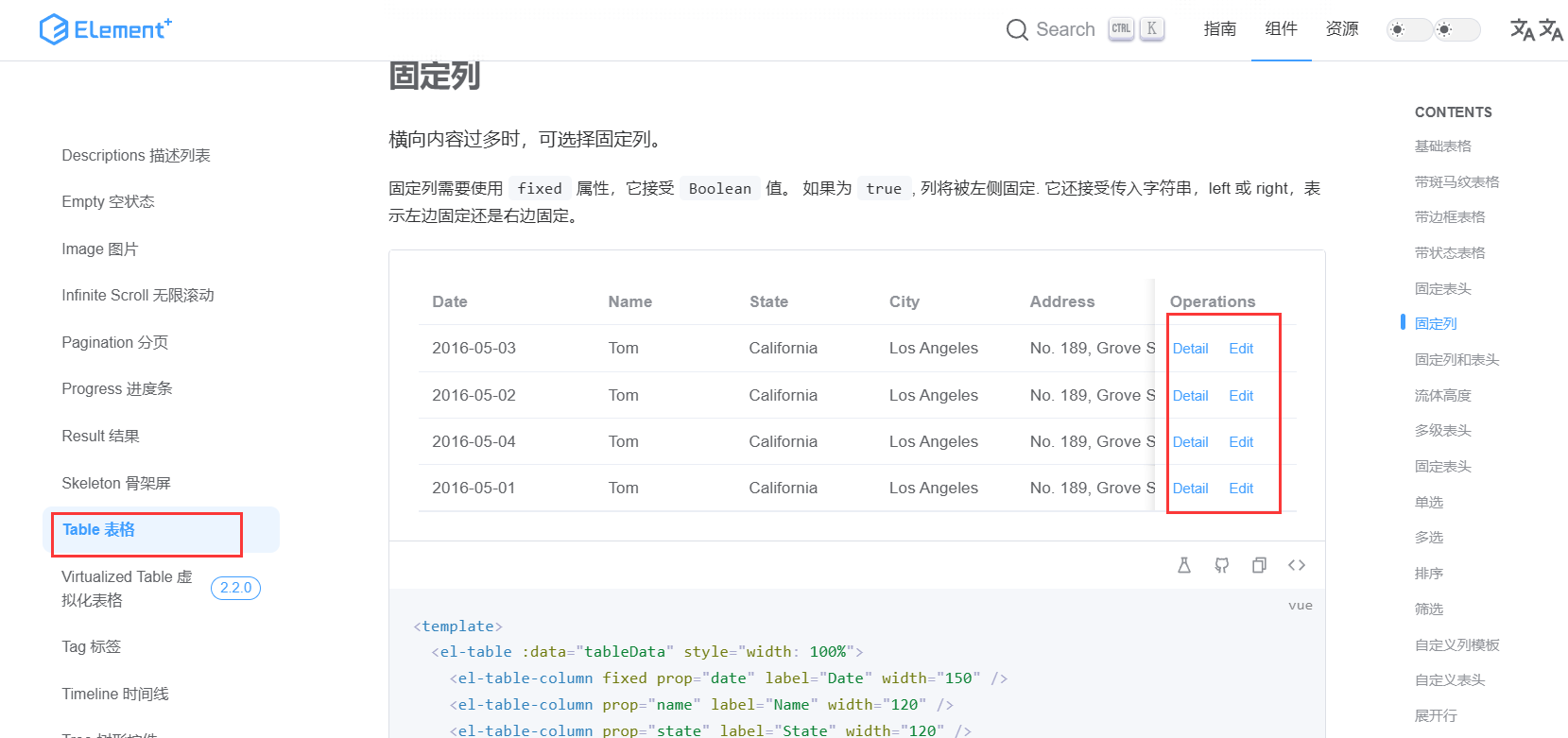
Task: Click Edit for the 2016-05-01 row
Action: pyautogui.click(x=1241, y=489)
